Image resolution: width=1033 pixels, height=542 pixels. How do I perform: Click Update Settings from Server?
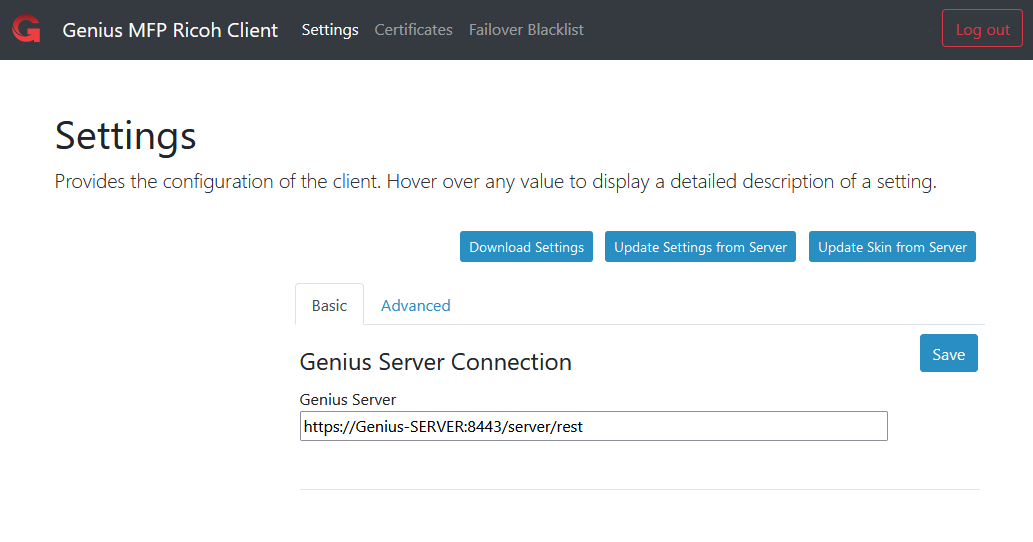pyautogui.click(x=700, y=247)
